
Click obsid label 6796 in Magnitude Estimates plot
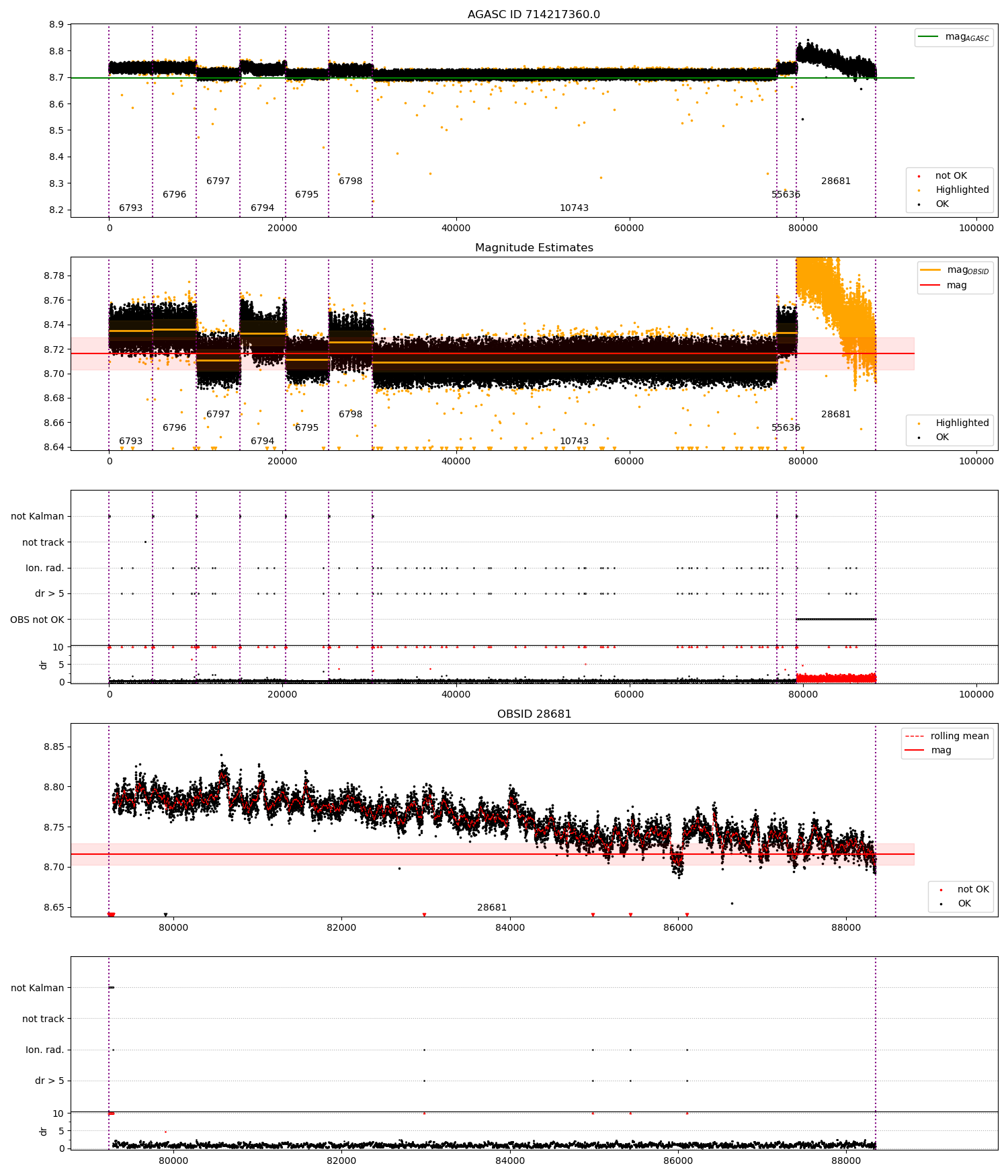(174, 428)
